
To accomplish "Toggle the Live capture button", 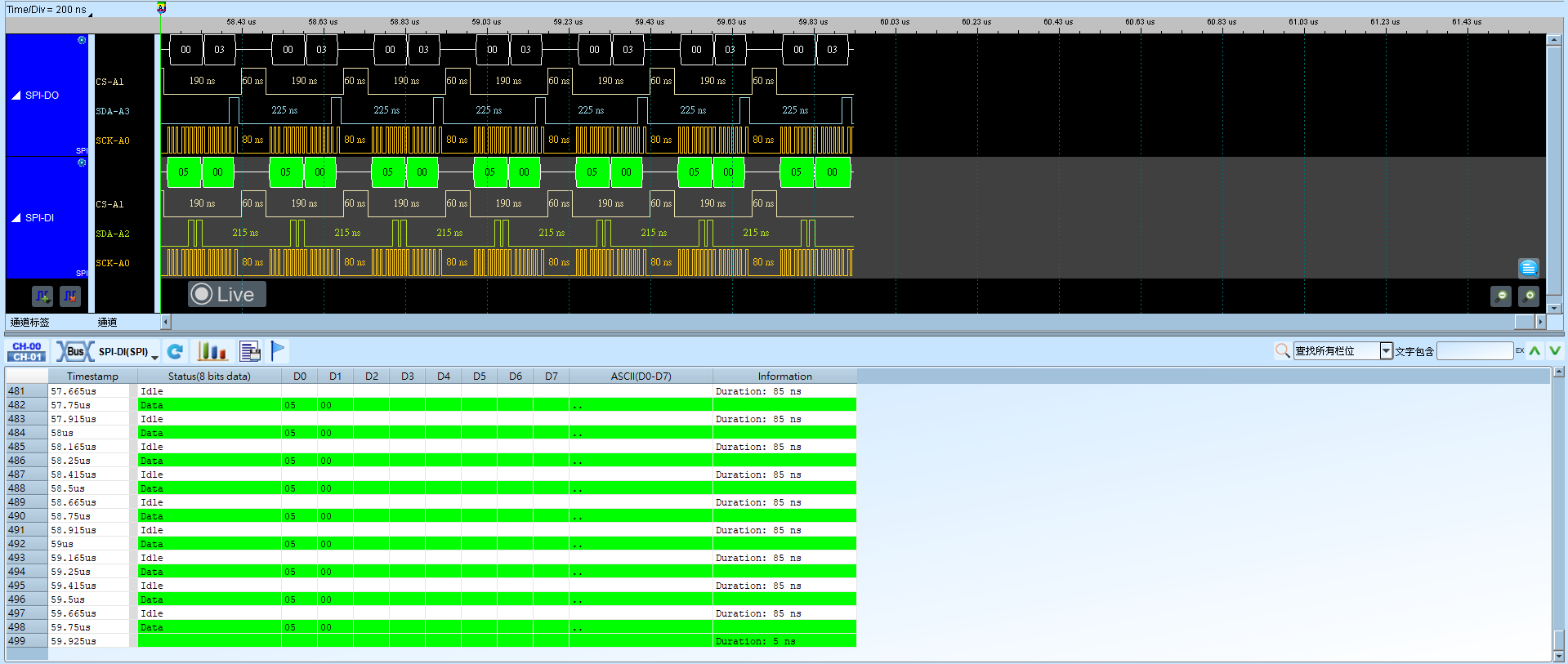I will 227,294.
